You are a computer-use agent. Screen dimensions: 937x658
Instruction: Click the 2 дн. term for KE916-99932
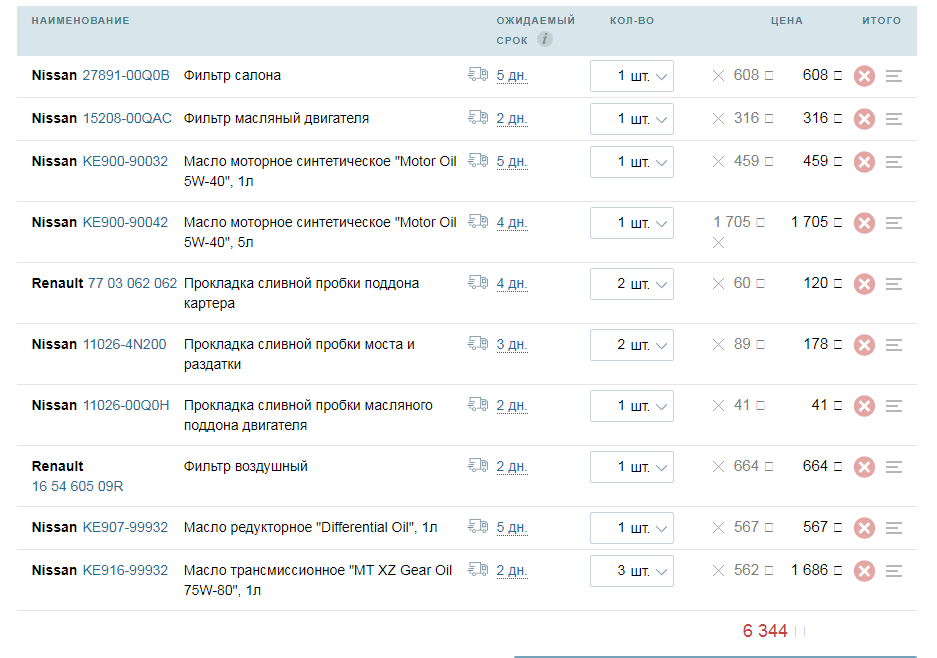(x=512, y=571)
